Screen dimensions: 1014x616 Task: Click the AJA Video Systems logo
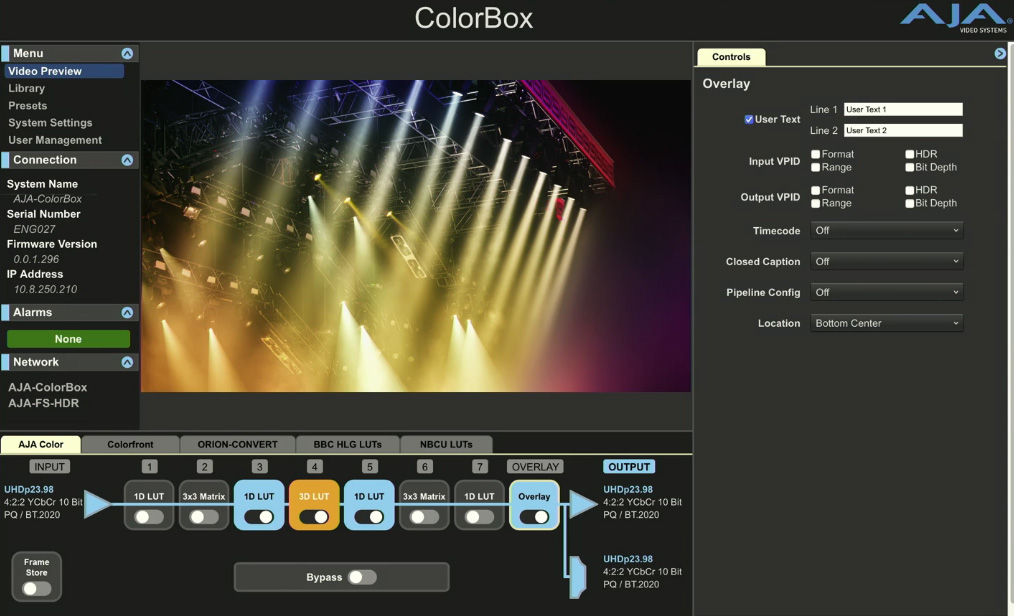[x=956, y=18]
